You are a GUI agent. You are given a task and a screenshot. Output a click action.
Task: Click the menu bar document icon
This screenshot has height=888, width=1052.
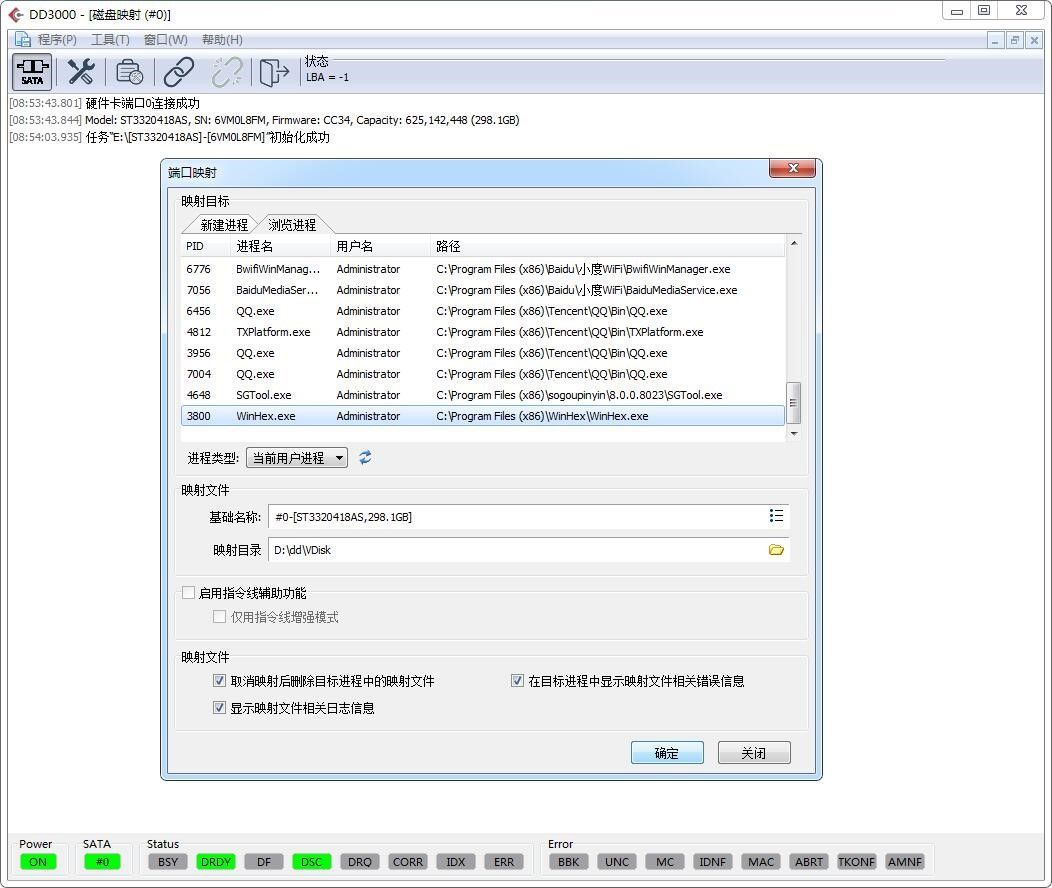[23, 40]
